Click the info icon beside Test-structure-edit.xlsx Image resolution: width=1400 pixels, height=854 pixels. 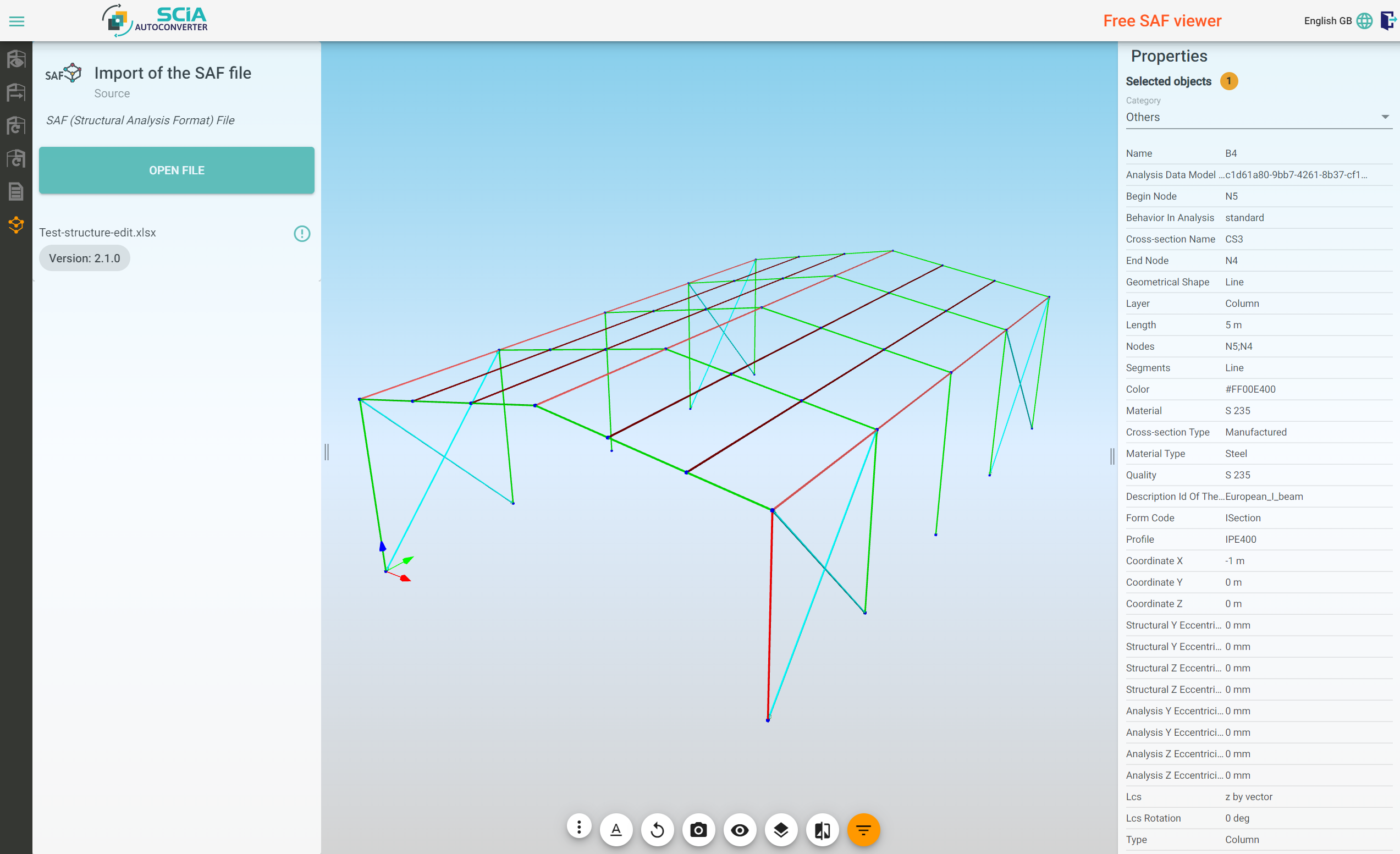[x=302, y=234]
